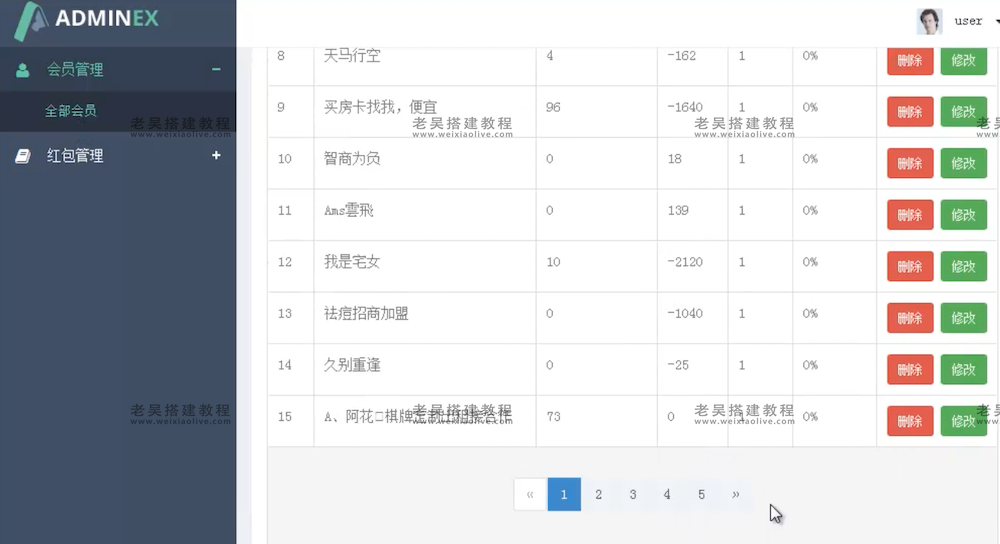Viewport: 1000px width, 544px height.
Task: Edit row 14 久别重逢
Action: point(964,369)
